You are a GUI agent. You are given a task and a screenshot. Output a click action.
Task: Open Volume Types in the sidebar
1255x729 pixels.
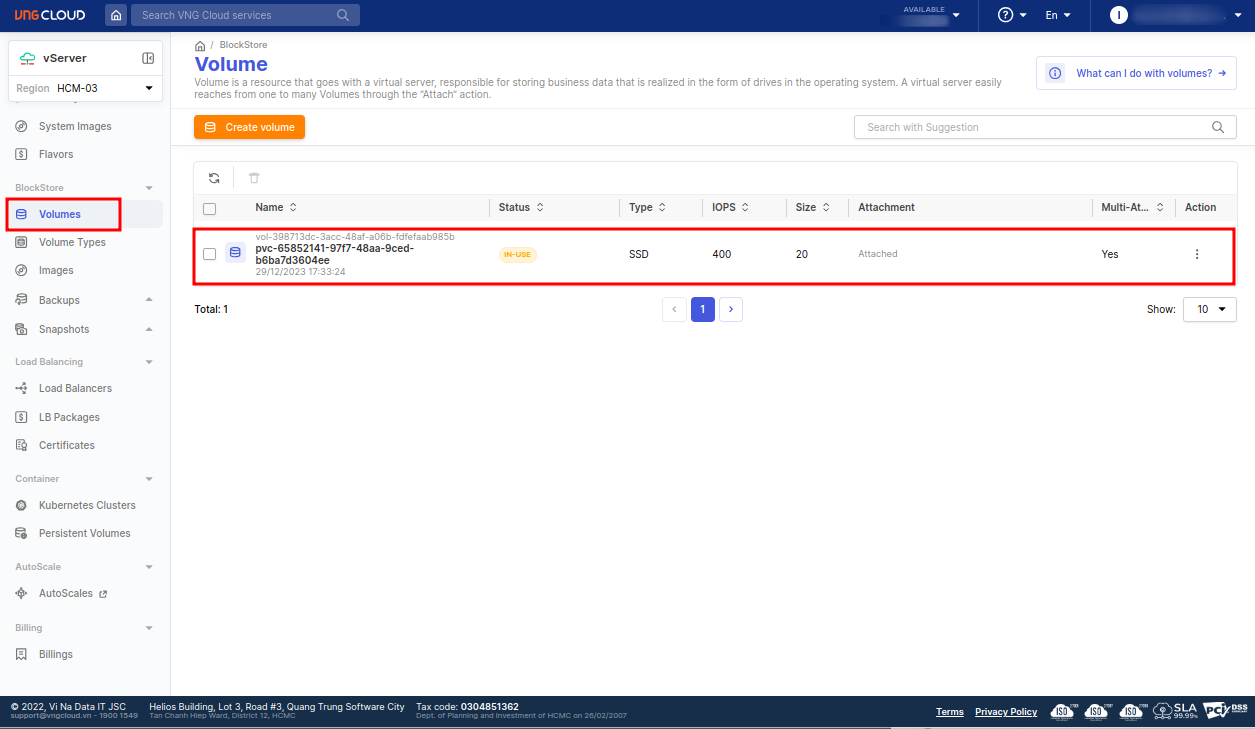(x=72, y=242)
